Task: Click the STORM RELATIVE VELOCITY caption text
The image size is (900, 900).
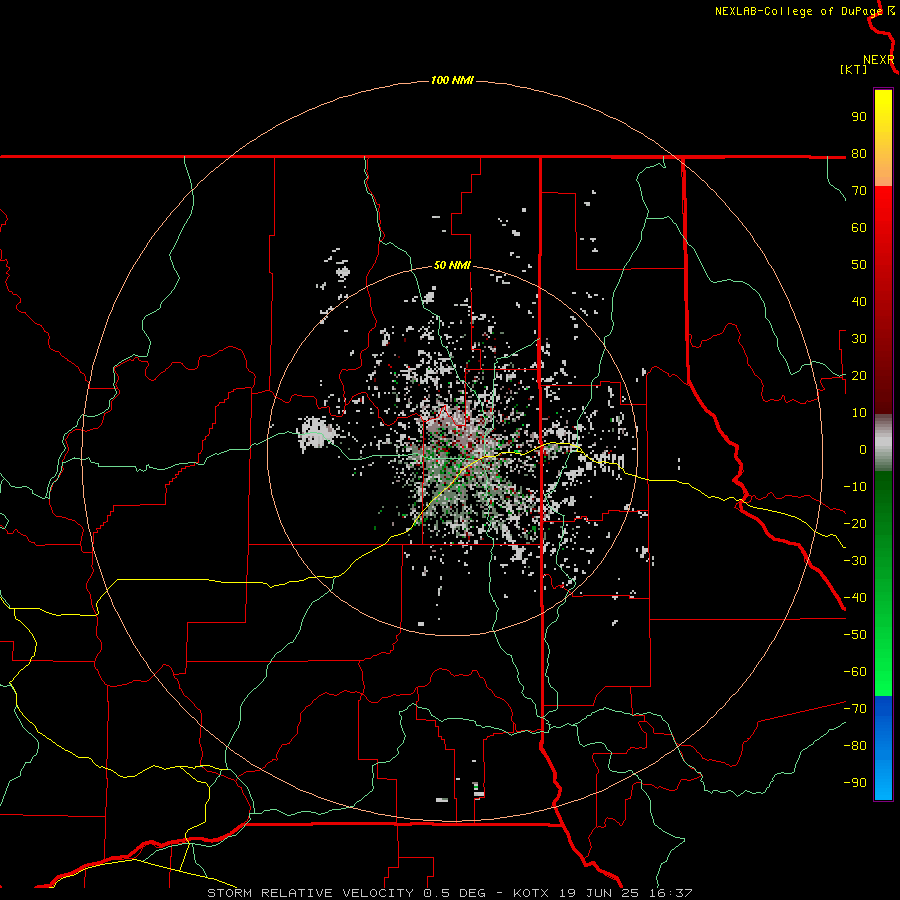Action: (310, 893)
